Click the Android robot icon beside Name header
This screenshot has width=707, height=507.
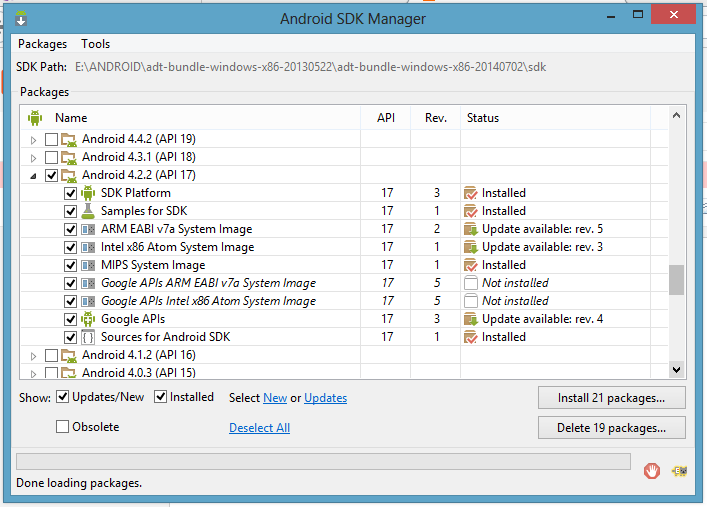(x=35, y=118)
